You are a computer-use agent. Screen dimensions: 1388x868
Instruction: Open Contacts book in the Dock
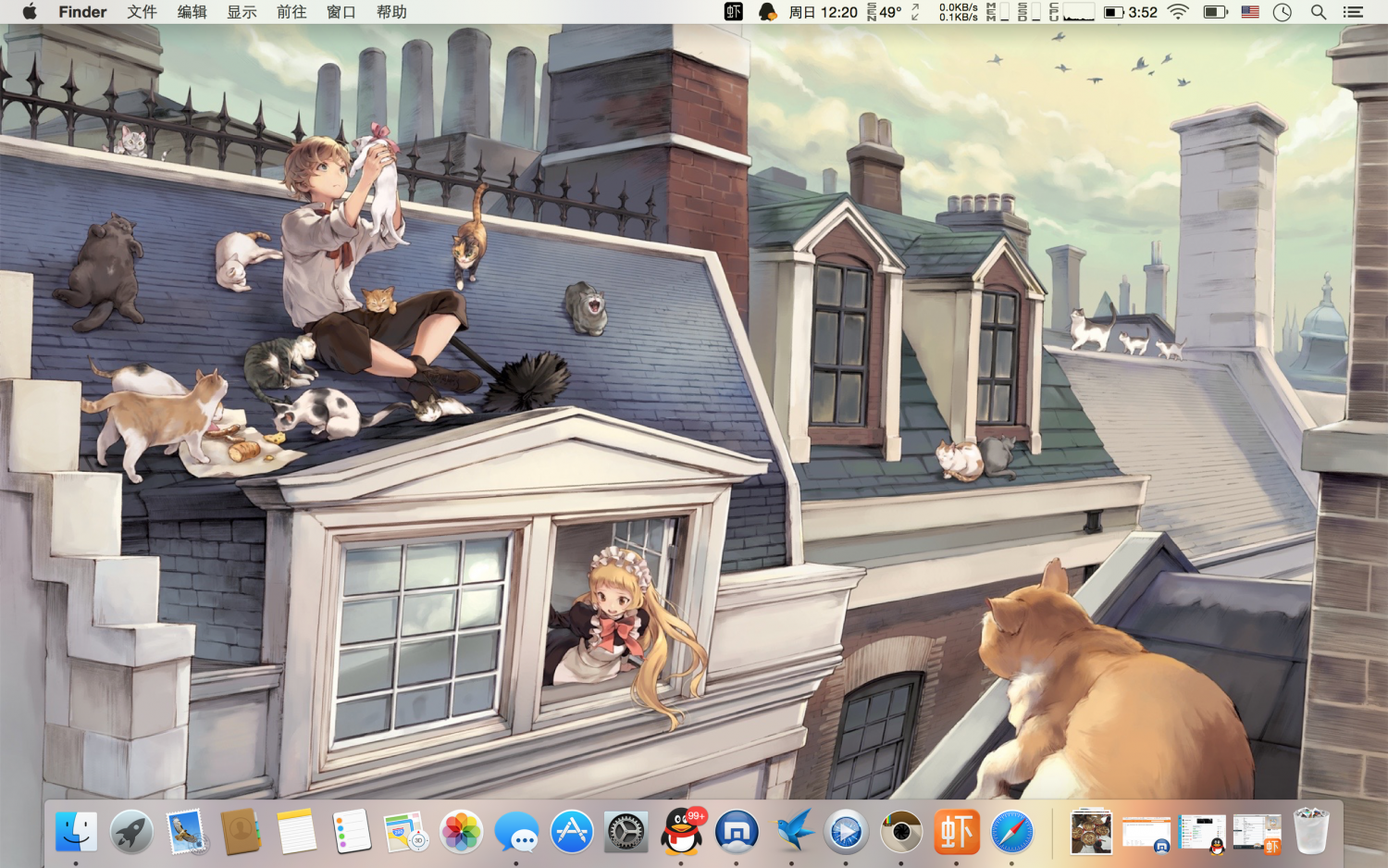click(242, 831)
